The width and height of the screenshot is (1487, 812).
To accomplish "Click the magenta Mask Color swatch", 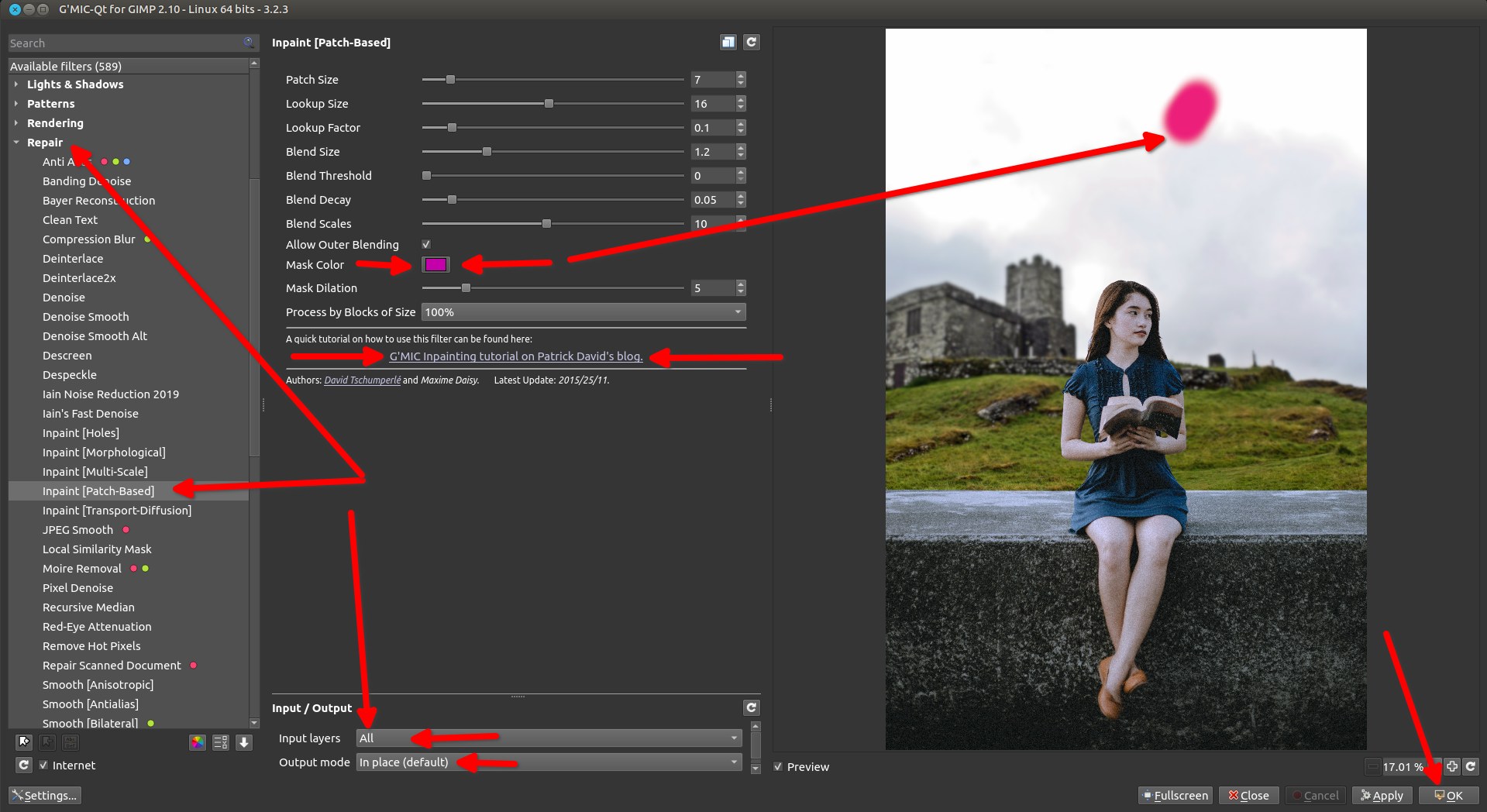I will [x=435, y=265].
